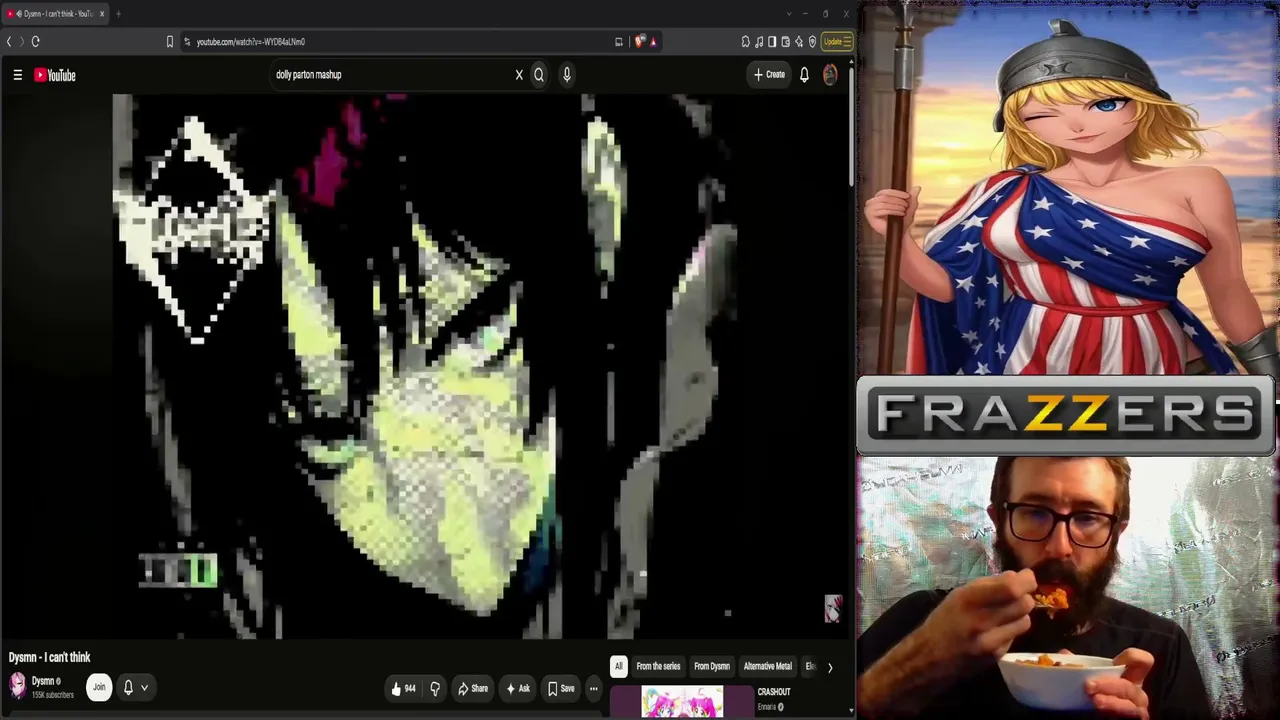Viewport: 1280px width, 720px height.
Task: Click the Create button
Action: pos(769,75)
